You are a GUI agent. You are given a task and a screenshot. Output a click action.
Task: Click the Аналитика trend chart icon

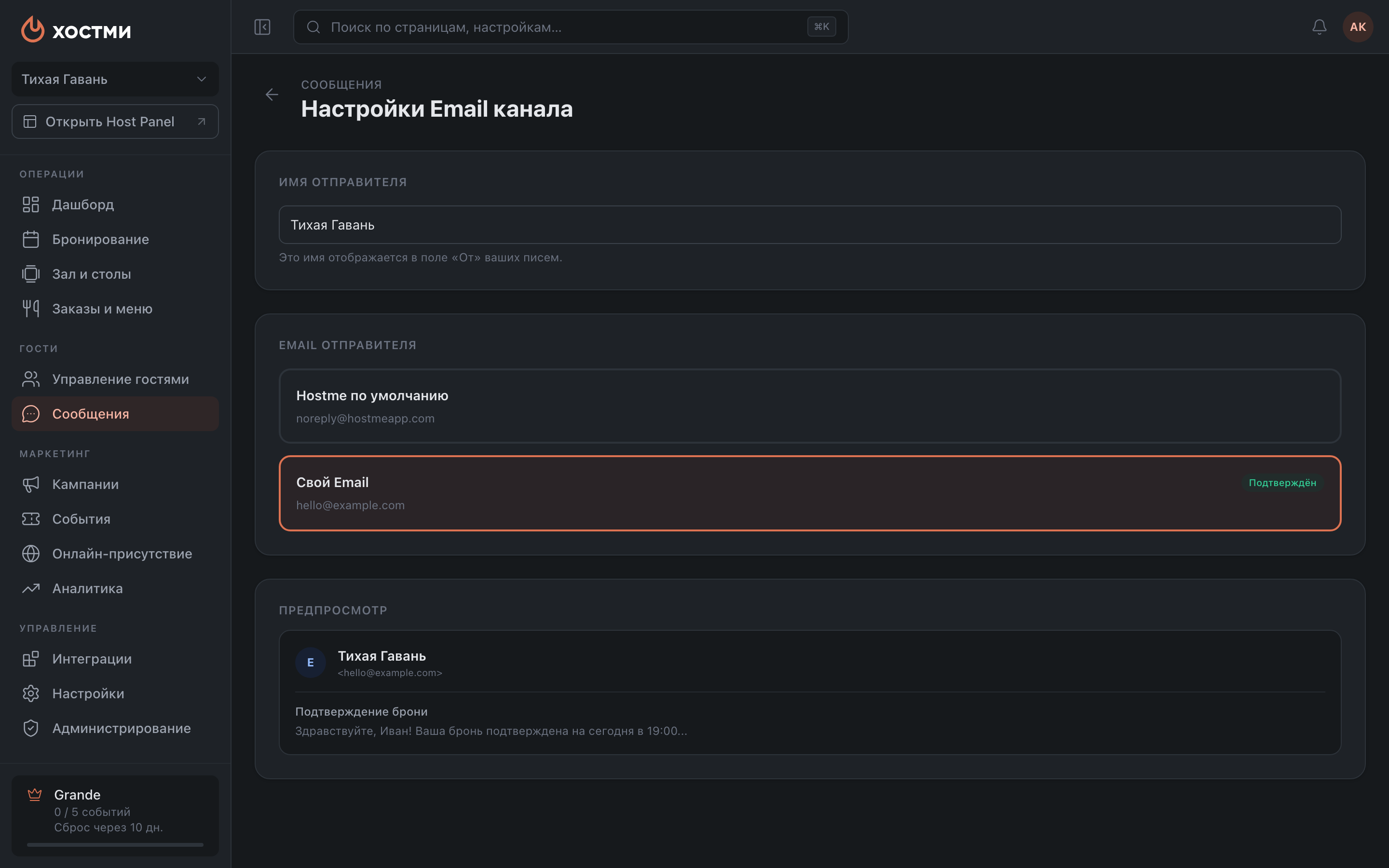tap(31, 588)
